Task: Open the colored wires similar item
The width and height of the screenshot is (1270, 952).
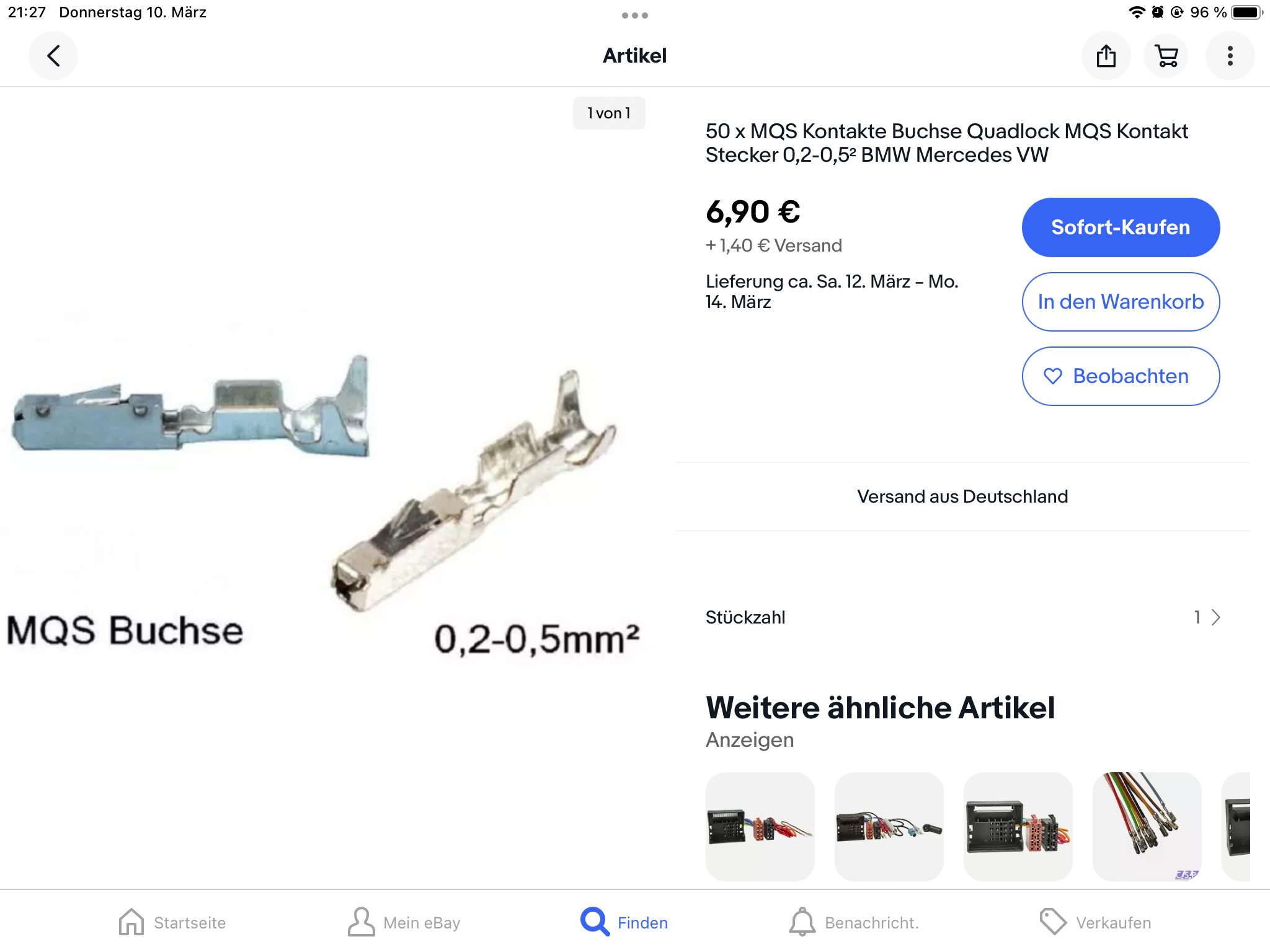Action: (1147, 826)
